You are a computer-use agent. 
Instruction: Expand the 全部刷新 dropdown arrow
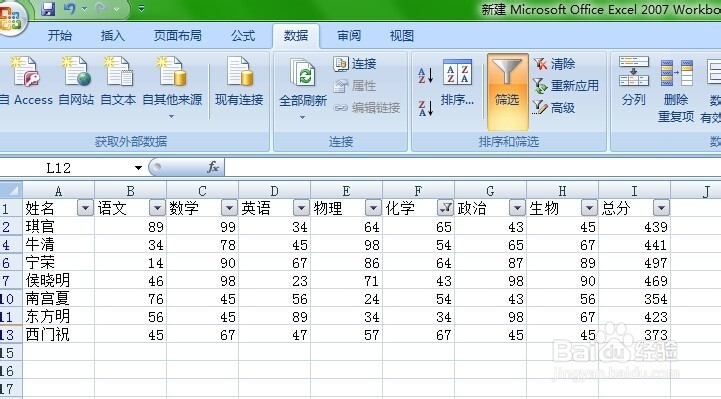coord(303,117)
